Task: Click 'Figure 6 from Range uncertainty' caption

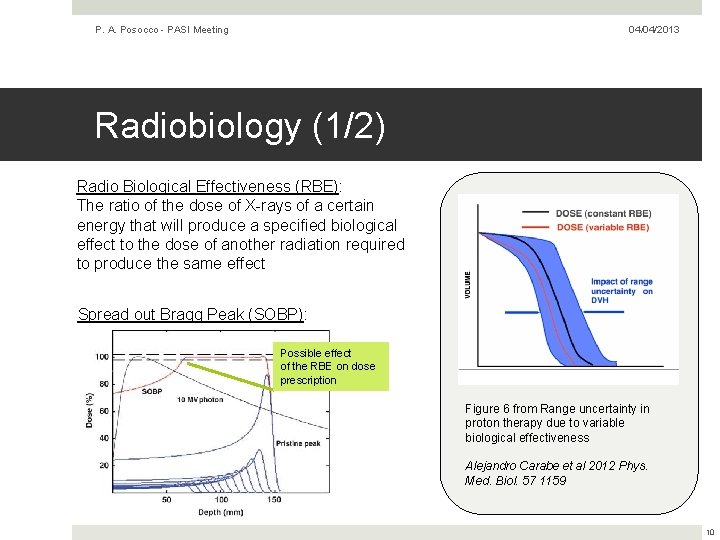Action: (557, 423)
